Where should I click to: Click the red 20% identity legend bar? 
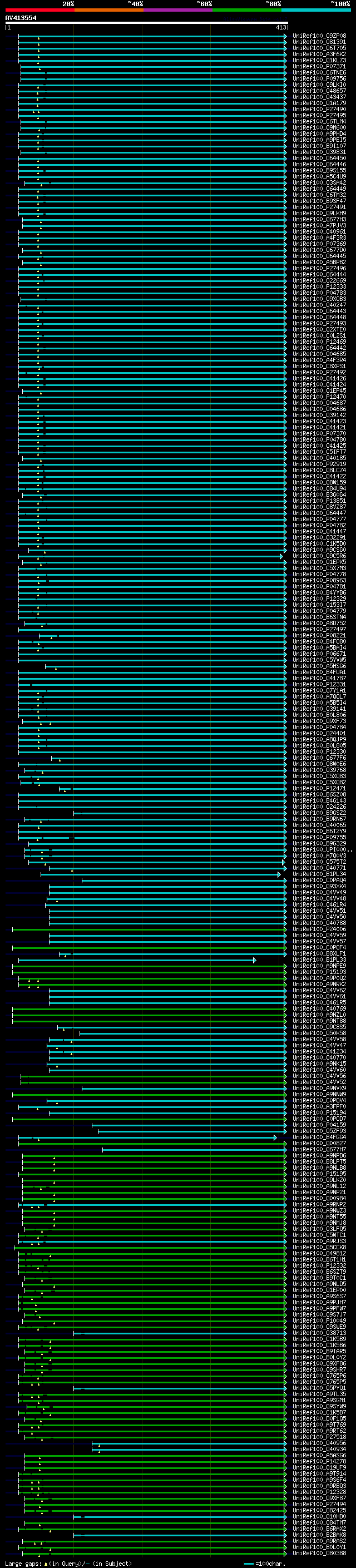point(39,10)
